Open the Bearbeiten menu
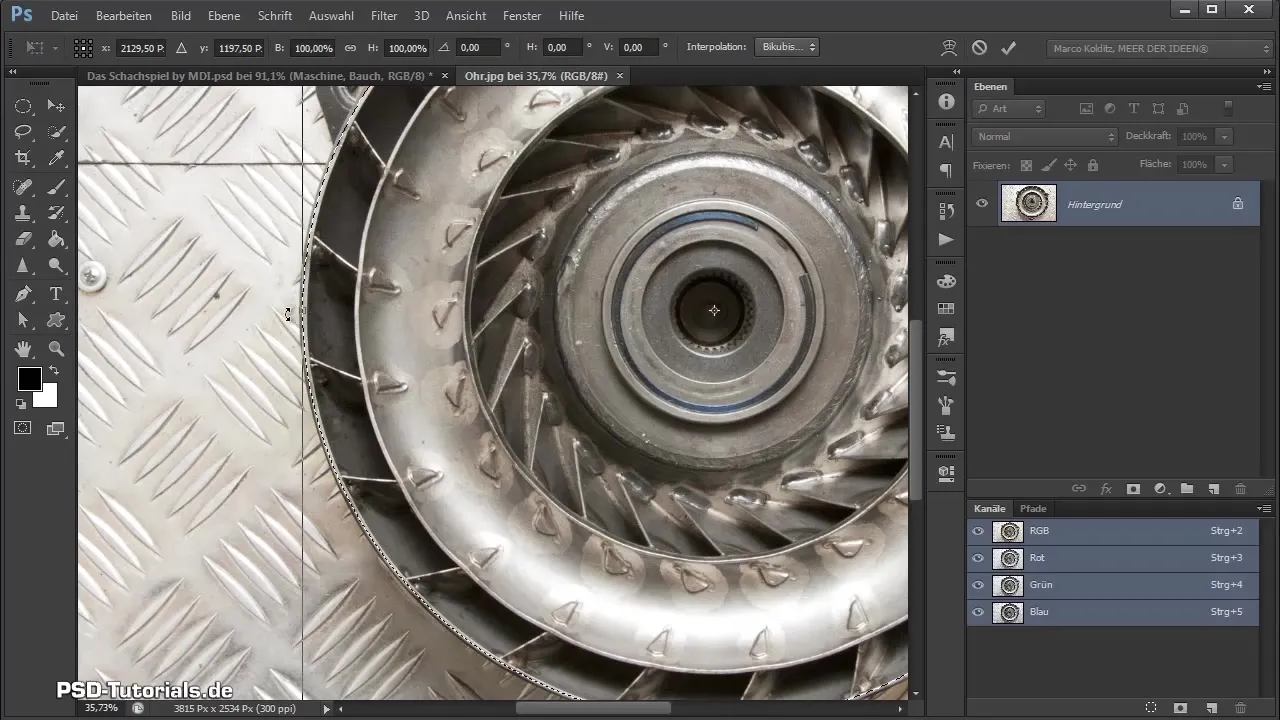The width and height of the screenshot is (1280, 720). [x=124, y=16]
